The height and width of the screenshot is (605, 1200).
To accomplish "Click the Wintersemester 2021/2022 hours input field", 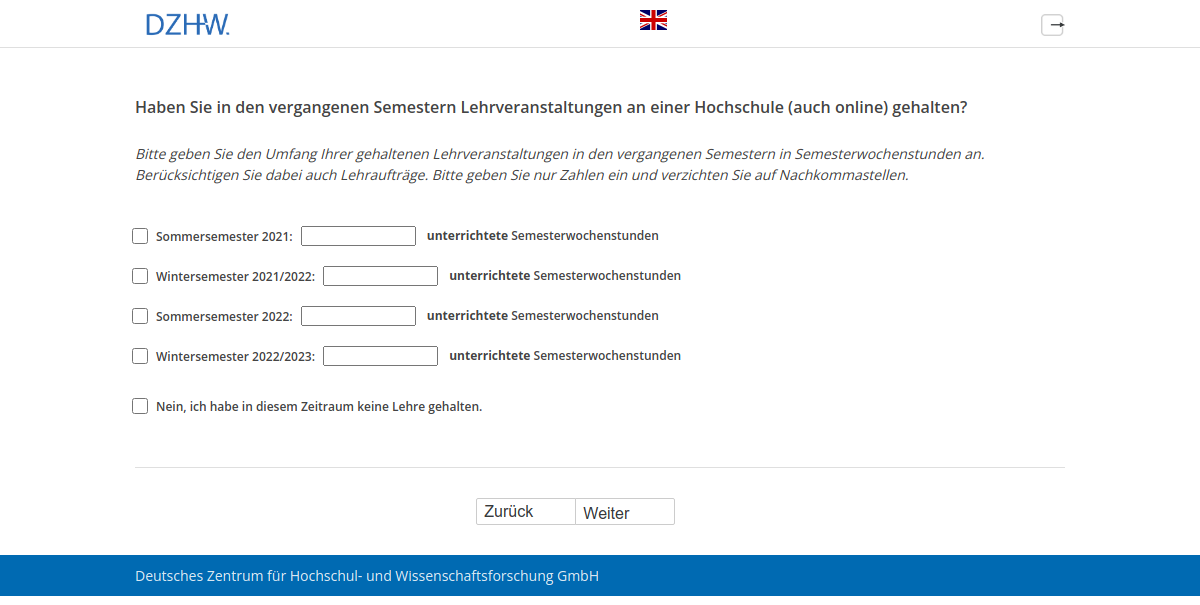I will tap(380, 275).
